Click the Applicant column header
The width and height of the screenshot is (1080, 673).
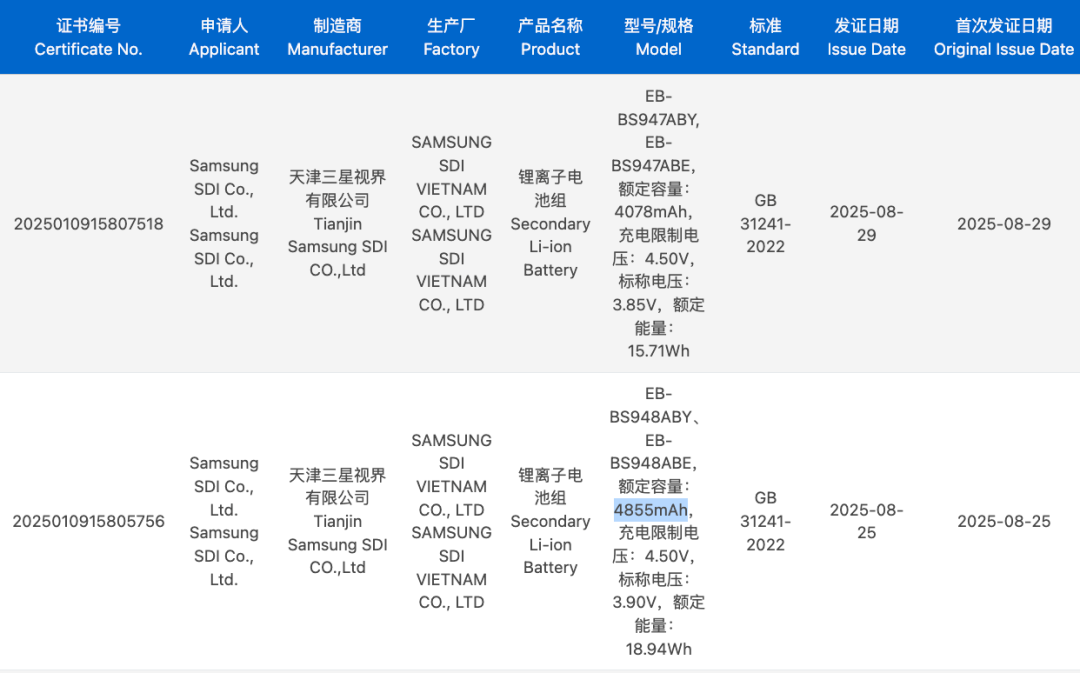pyautogui.click(x=224, y=37)
